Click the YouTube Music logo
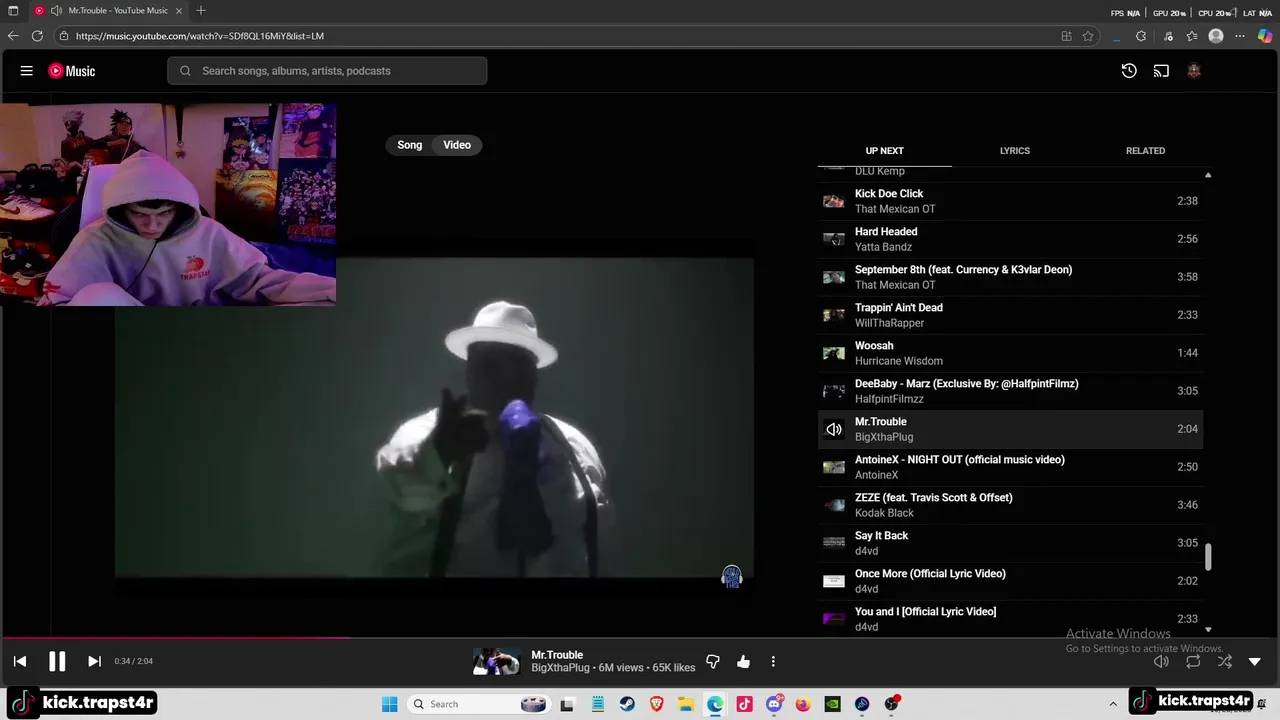 [x=72, y=71]
